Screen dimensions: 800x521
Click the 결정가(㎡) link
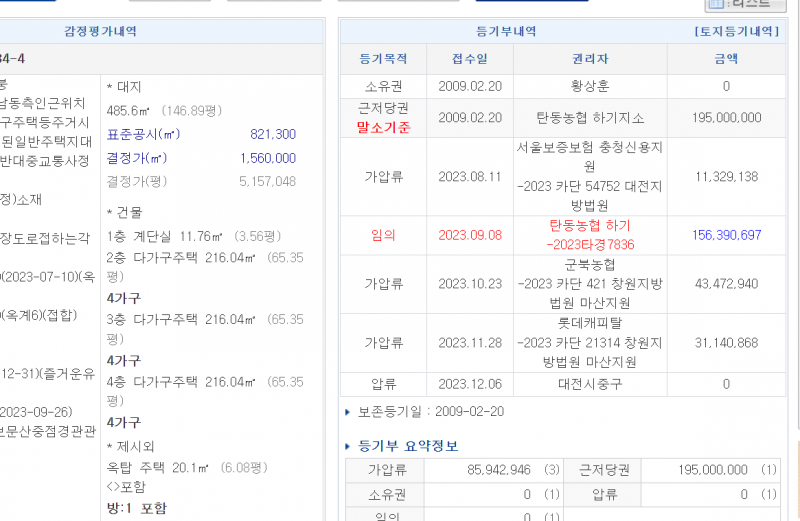pos(136,158)
